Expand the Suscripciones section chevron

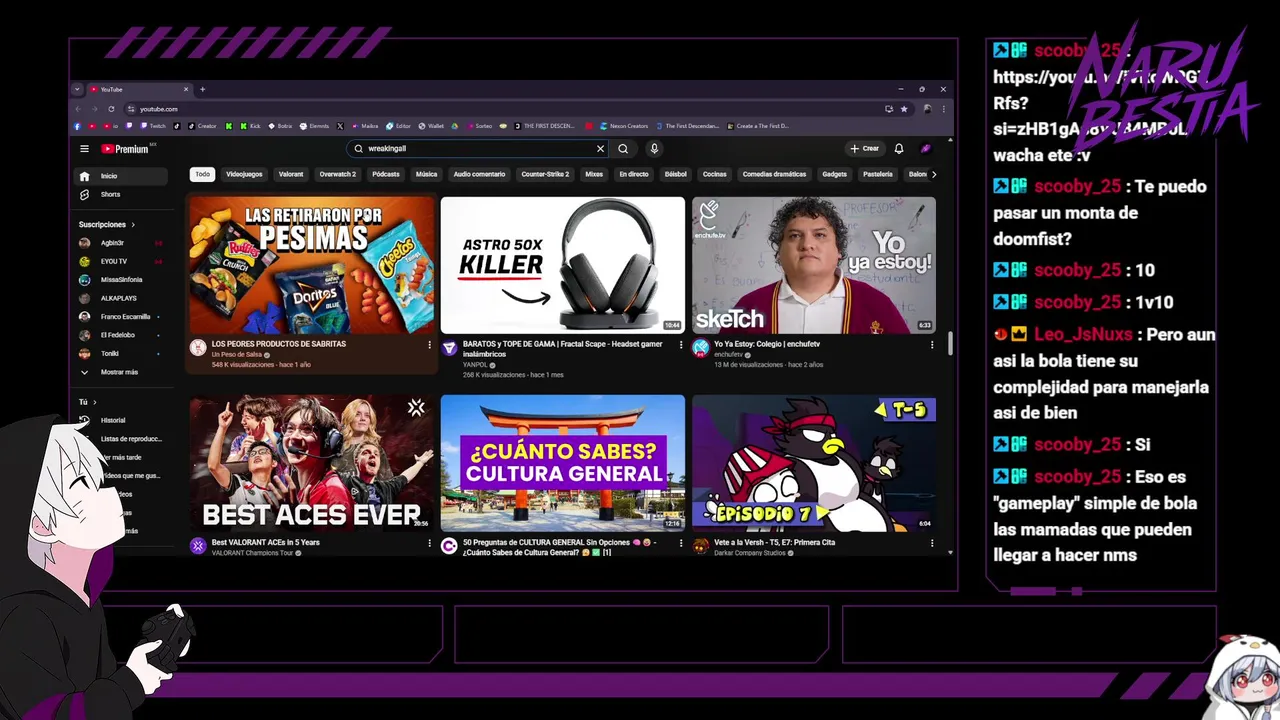(x=132, y=225)
